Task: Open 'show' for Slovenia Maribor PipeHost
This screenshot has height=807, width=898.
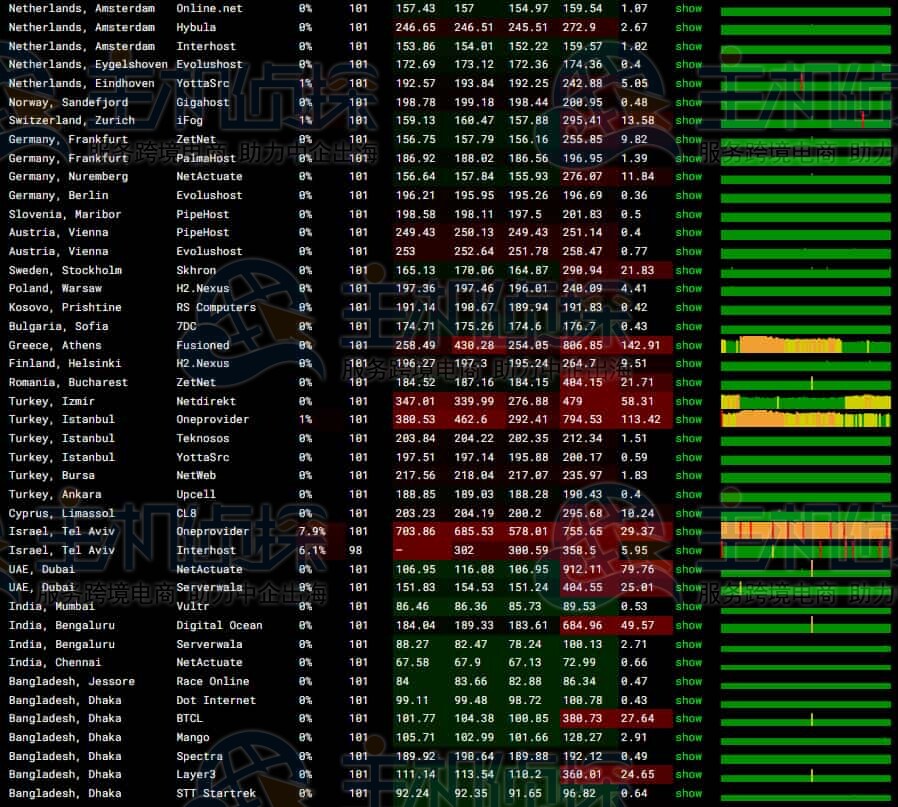Action: coord(688,215)
